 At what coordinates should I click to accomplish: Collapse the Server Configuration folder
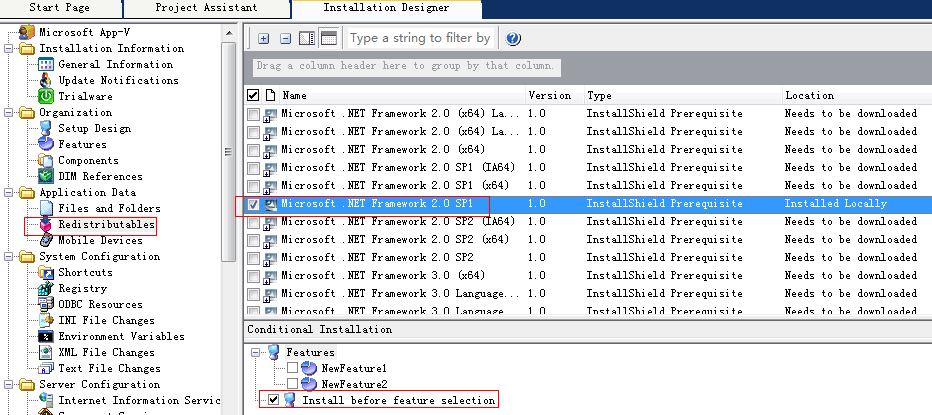[8, 385]
